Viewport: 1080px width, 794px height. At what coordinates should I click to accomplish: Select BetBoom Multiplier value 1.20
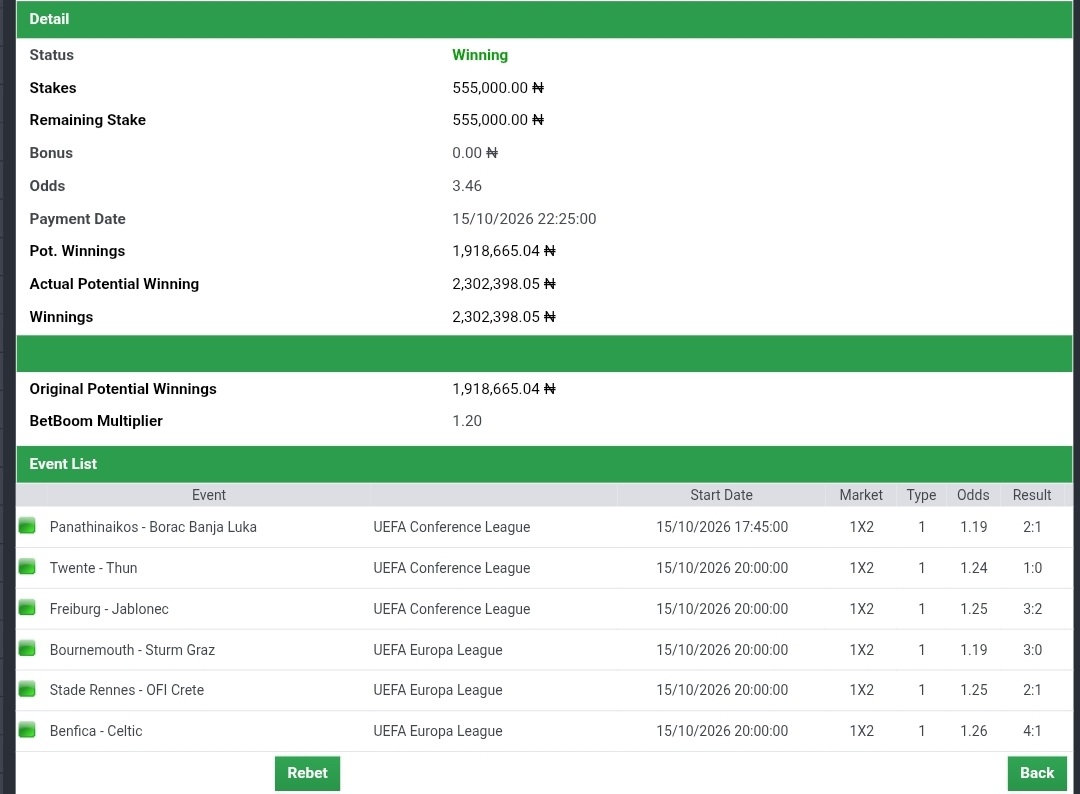[467, 421]
